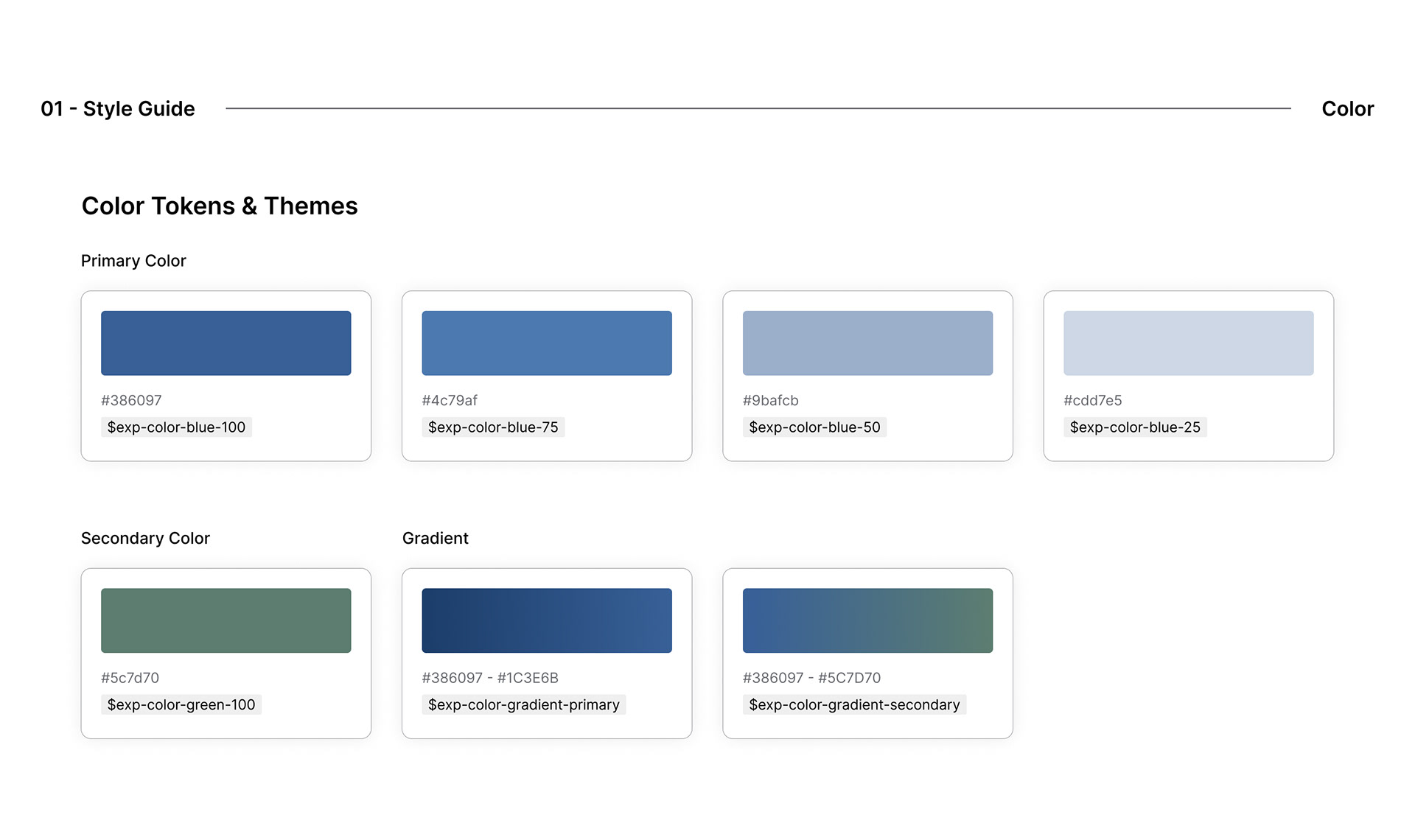
Task: Click the #386097 dark blue swatch
Action: click(x=226, y=343)
